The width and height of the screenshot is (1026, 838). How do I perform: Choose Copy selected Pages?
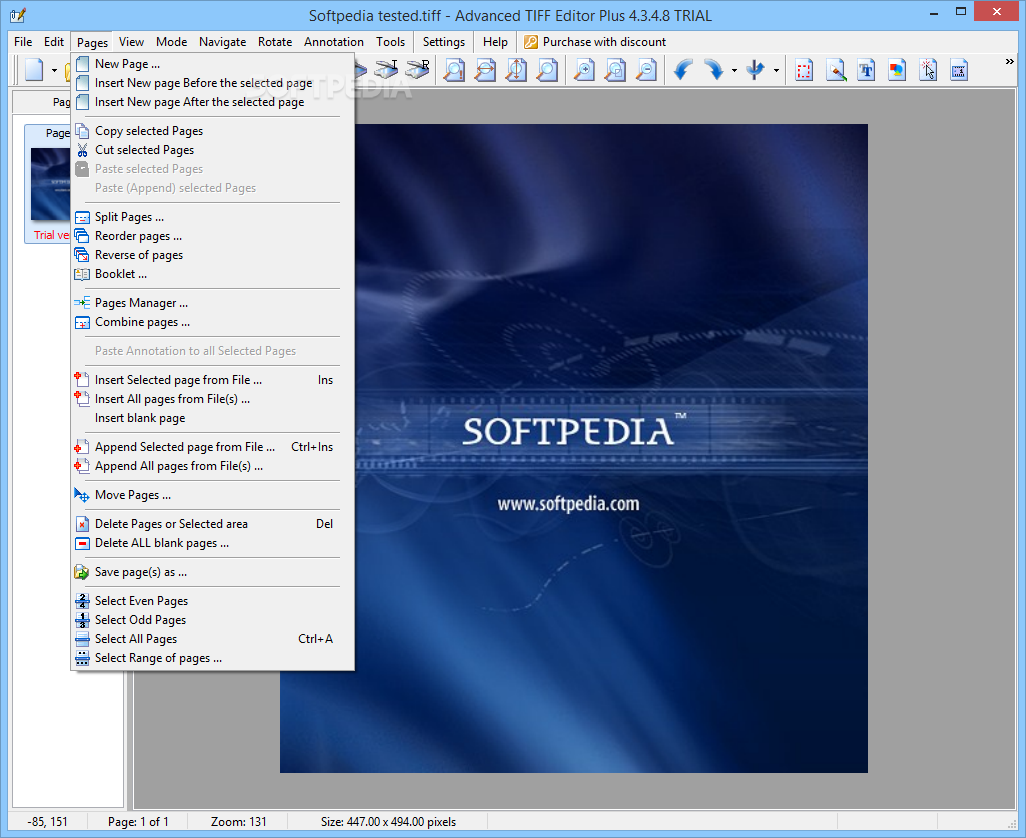[213, 131]
